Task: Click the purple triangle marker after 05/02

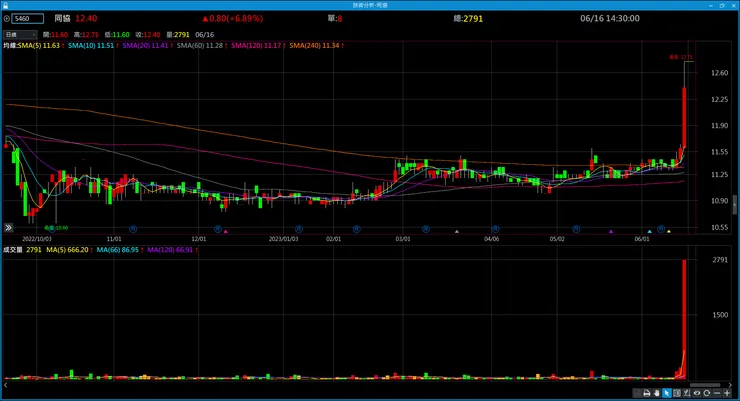Action: [x=611, y=231]
